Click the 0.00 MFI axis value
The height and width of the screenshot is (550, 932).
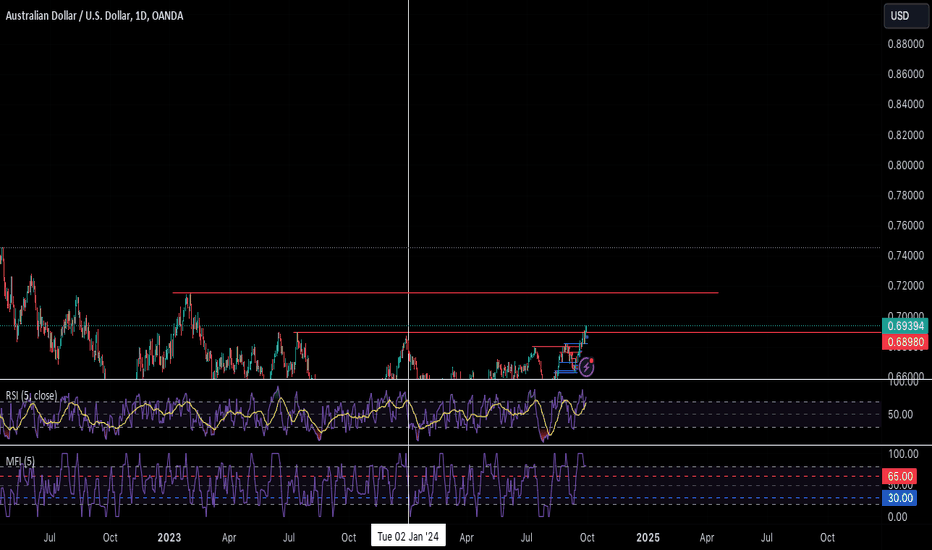click(x=898, y=517)
